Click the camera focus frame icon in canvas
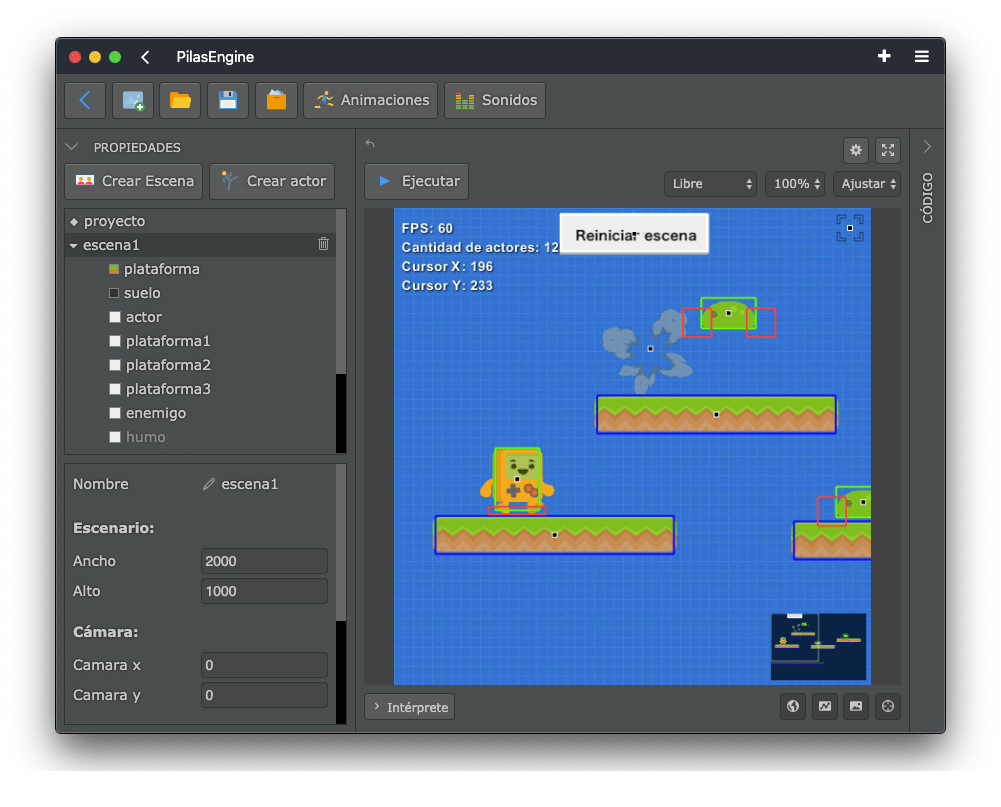1001x807 pixels. [850, 228]
